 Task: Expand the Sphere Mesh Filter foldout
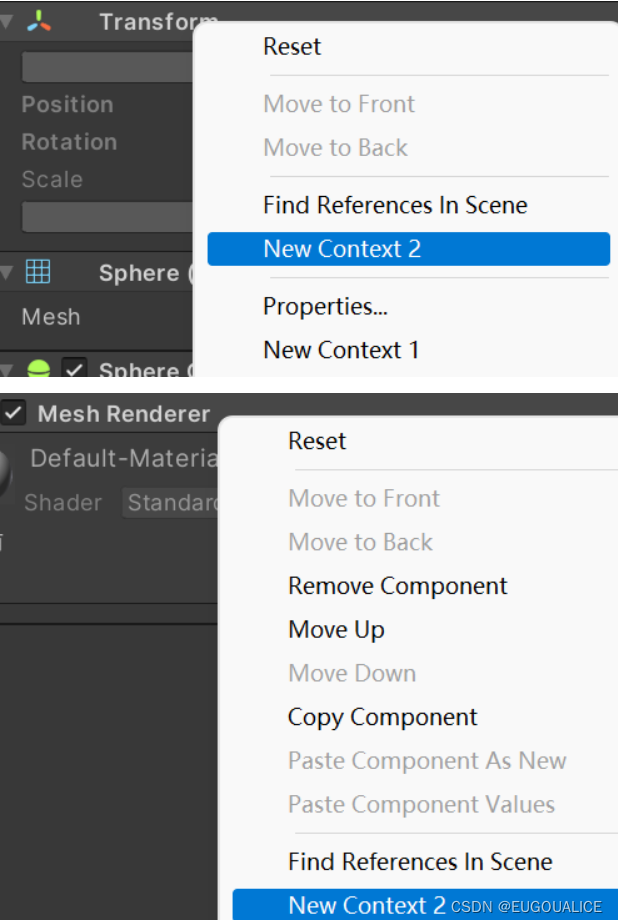[9, 273]
